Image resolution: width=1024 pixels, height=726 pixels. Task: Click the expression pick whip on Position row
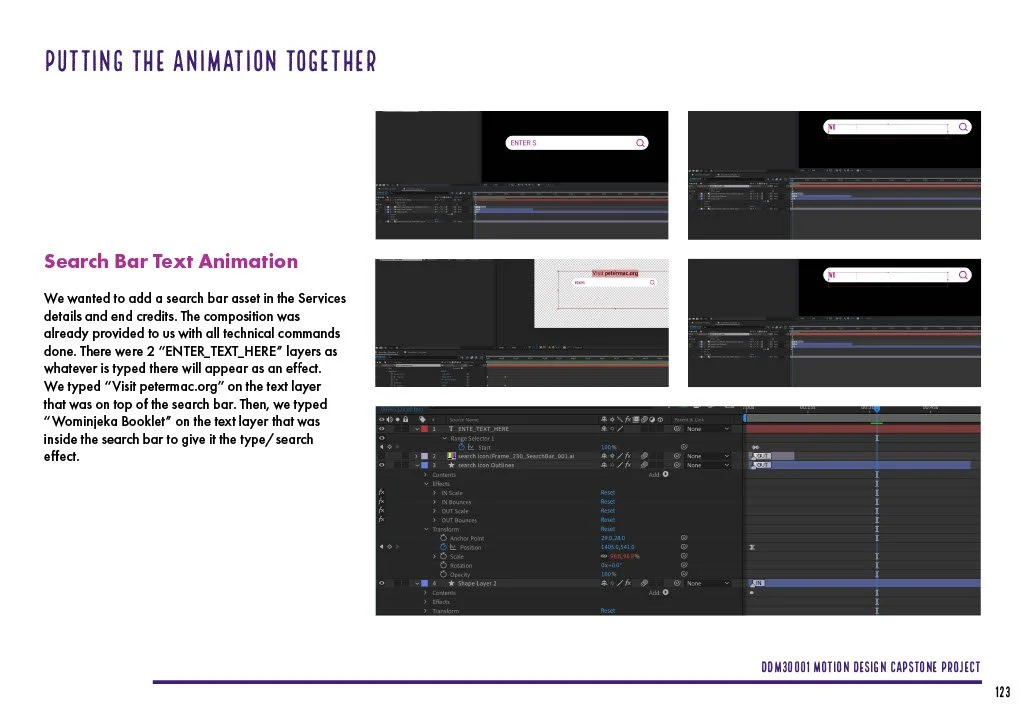pos(684,547)
